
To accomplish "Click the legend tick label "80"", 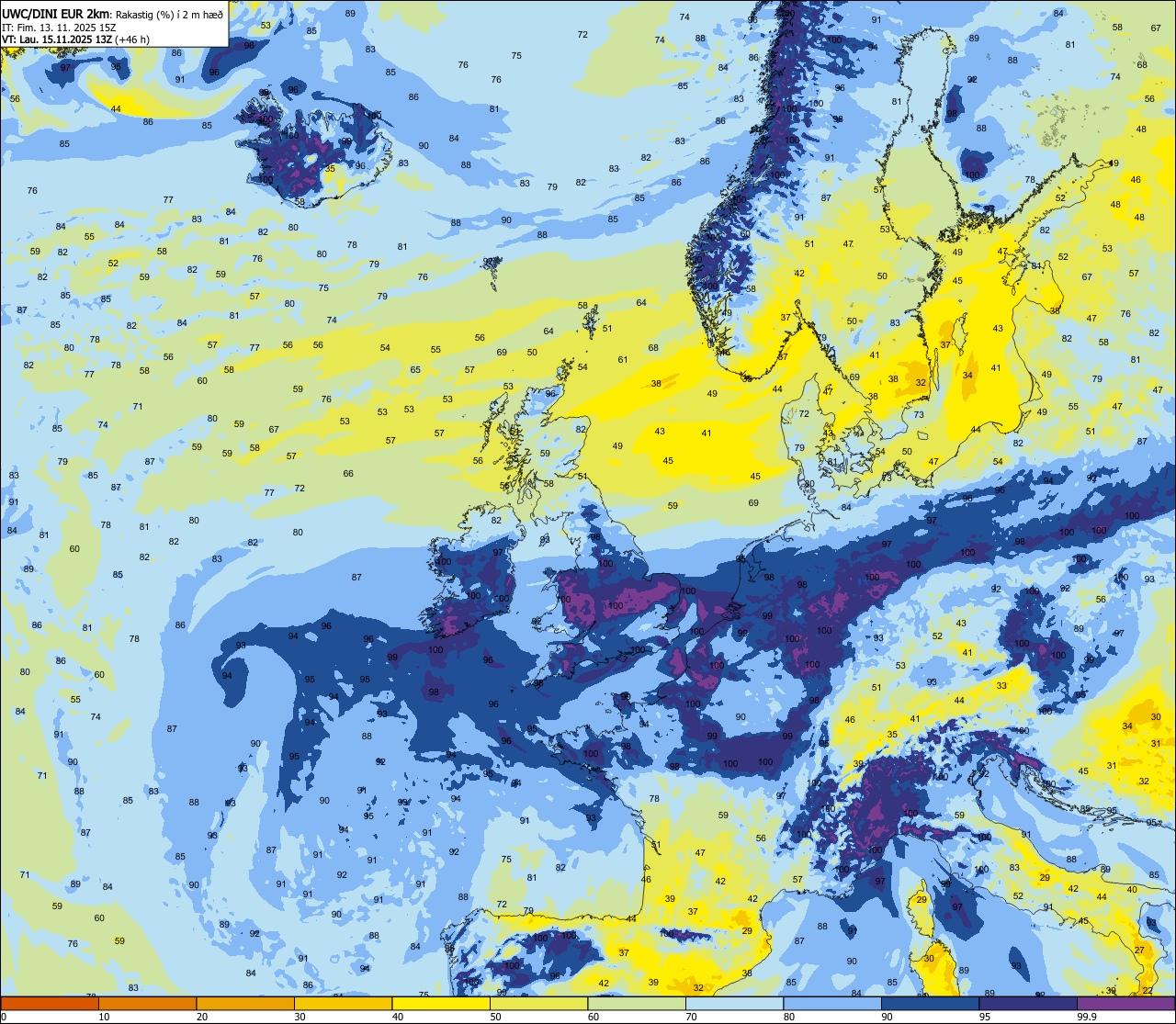I will pos(789,1017).
